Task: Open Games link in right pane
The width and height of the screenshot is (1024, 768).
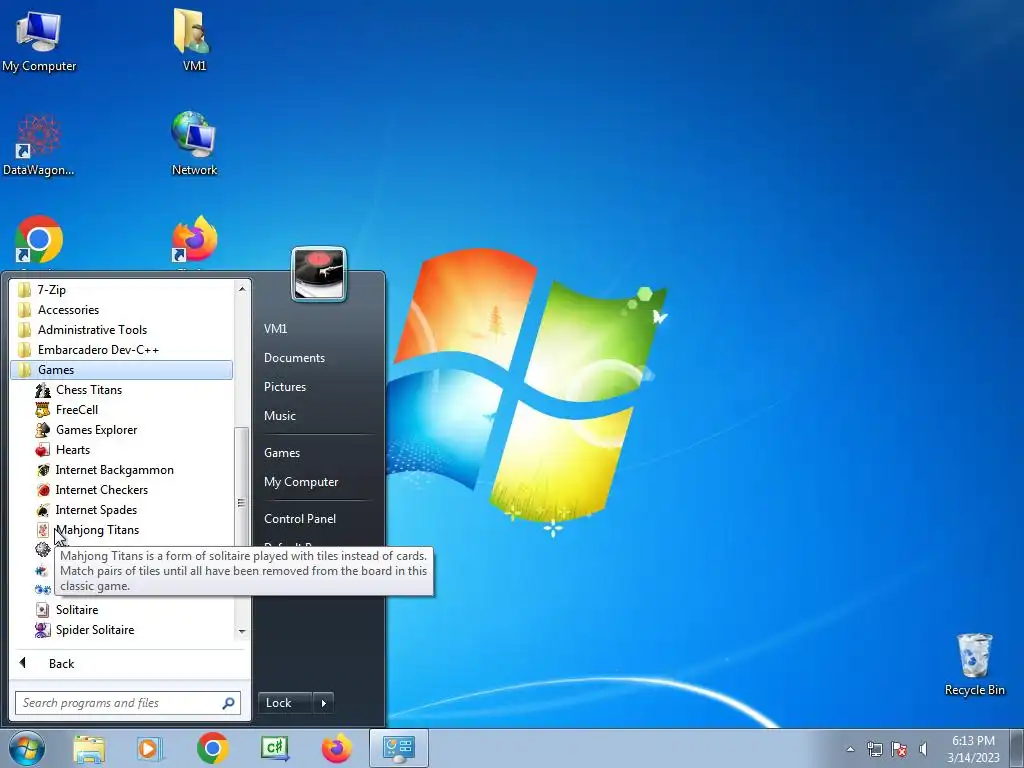Action: point(282,453)
